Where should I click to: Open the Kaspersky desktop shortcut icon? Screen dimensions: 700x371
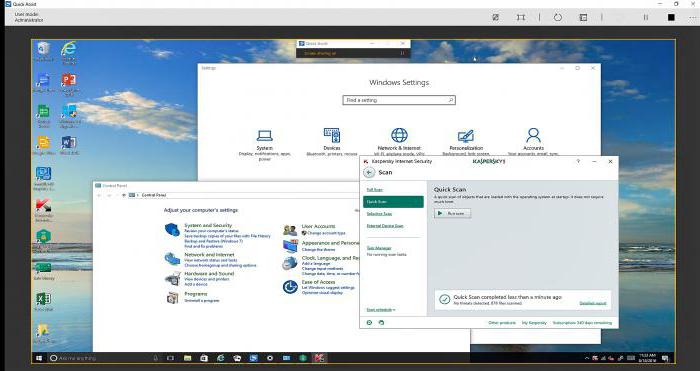click(43, 209)
